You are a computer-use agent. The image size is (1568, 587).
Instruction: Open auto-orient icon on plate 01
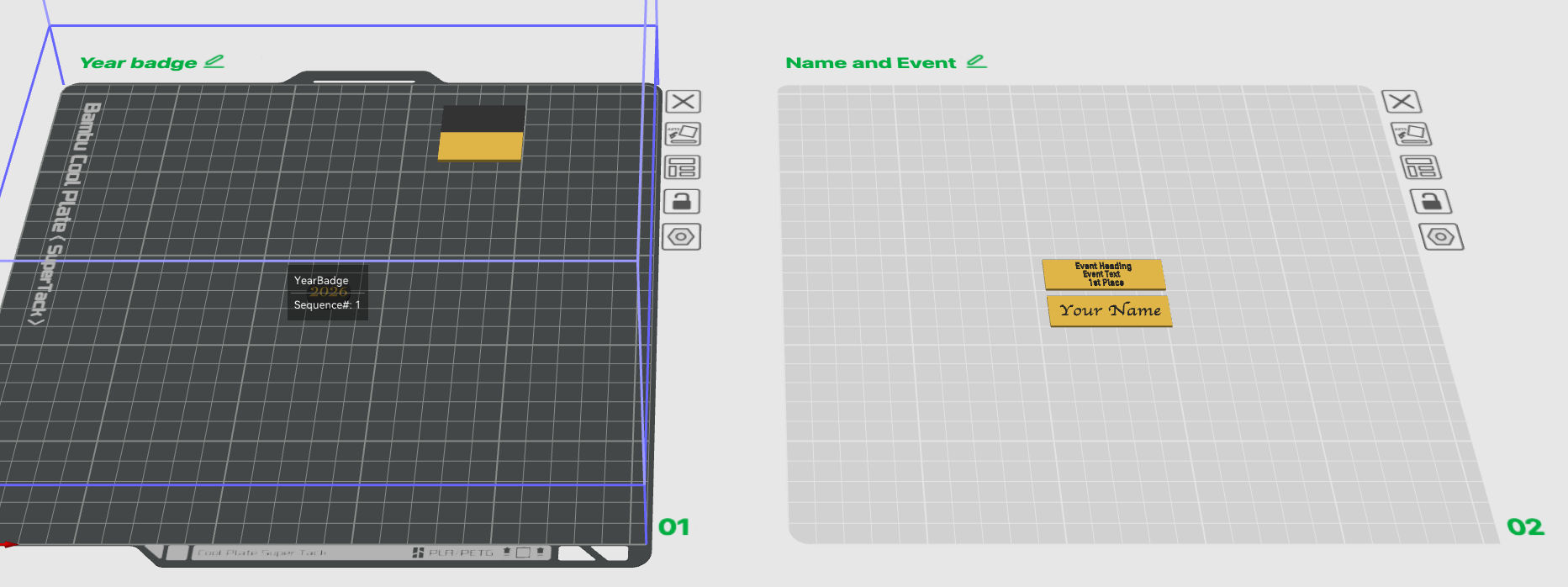pyautogui.click(x=683, y=135)
